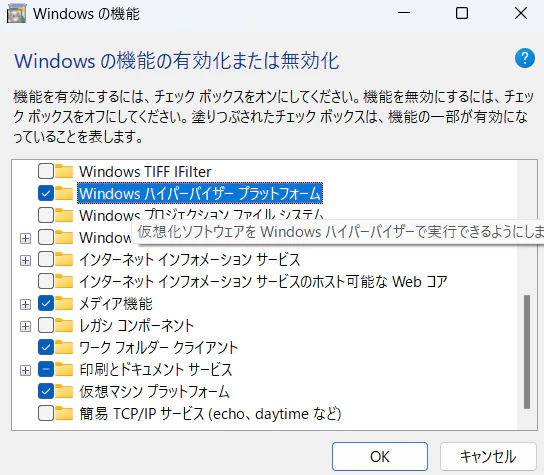Screen dimensions: 544x475
Task: Select the 印刷とドキュメント サービス label
Action: pyautogui.click(x=156, y=370)
